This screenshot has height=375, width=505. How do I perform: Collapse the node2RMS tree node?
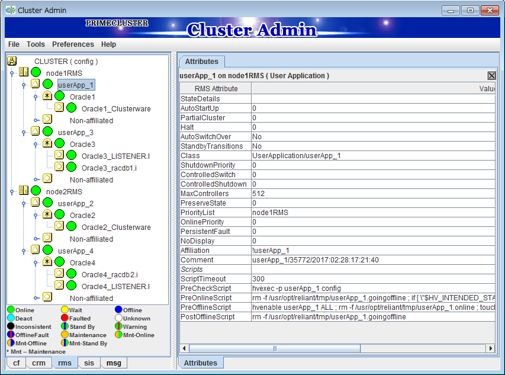point(12,192)
